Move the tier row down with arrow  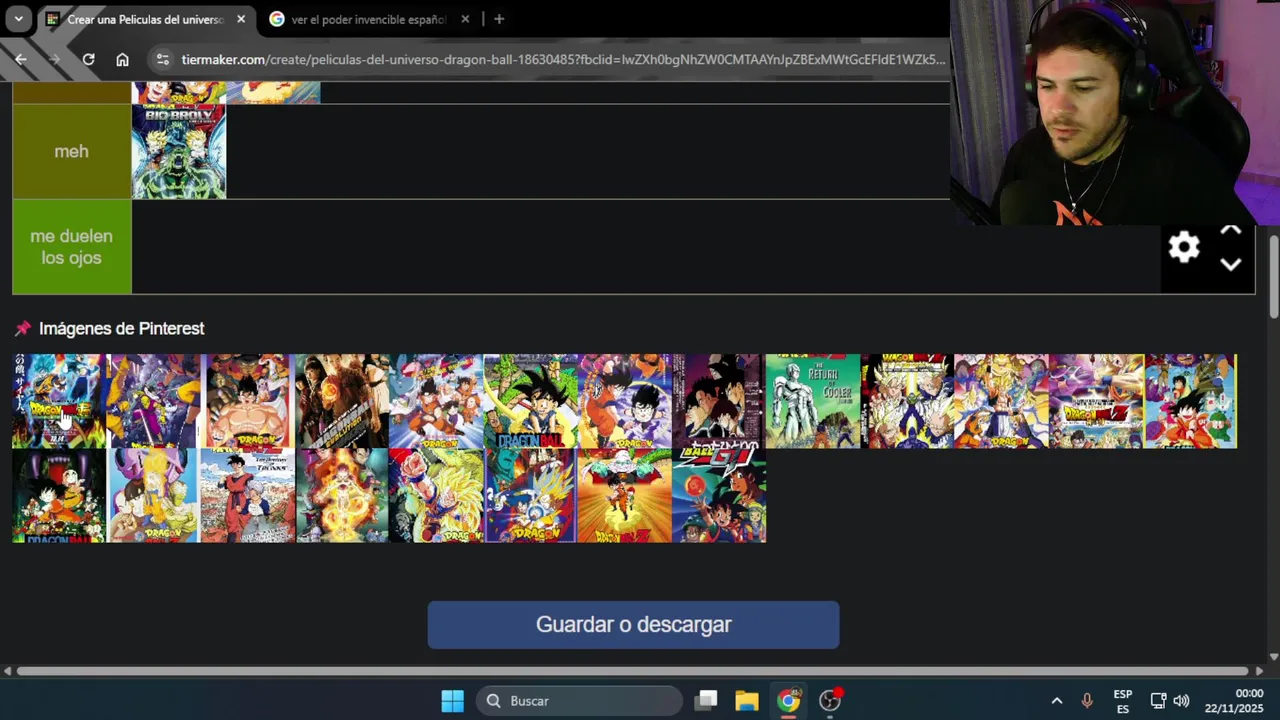pos(1231,265)
